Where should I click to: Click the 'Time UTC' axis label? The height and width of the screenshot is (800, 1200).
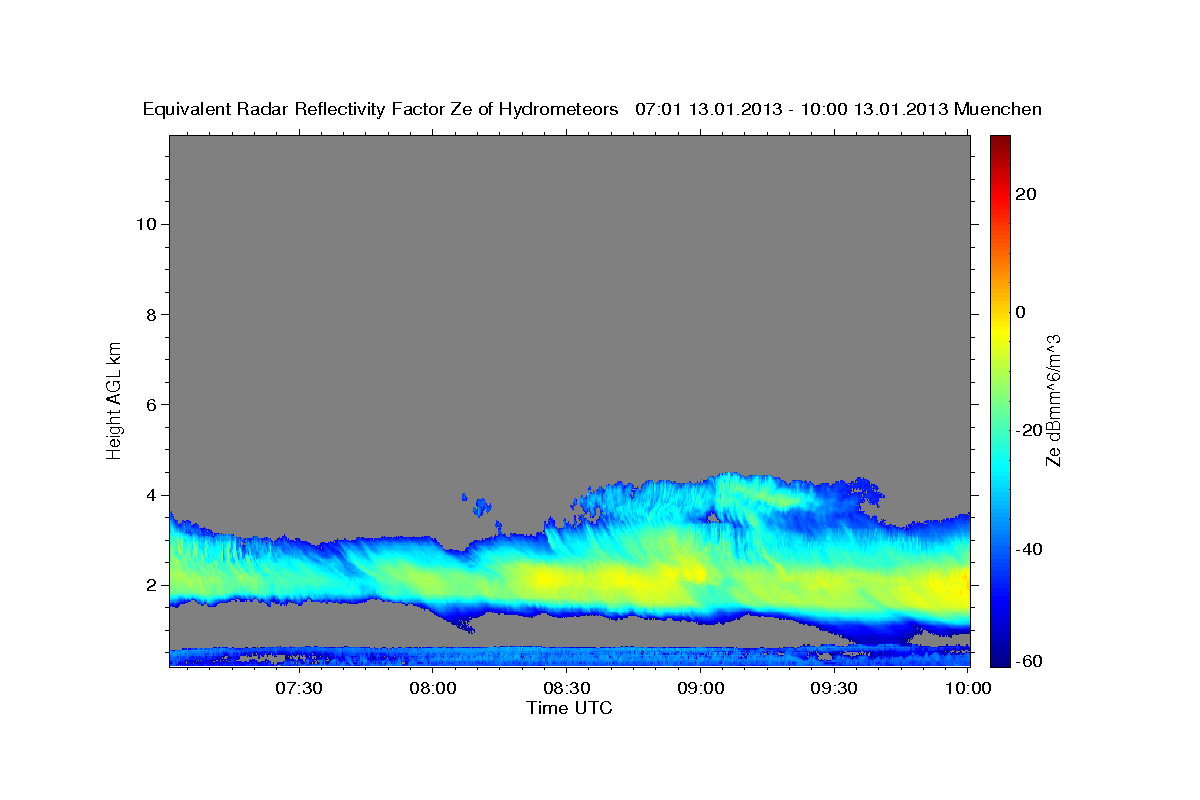(x=569, y=708)
